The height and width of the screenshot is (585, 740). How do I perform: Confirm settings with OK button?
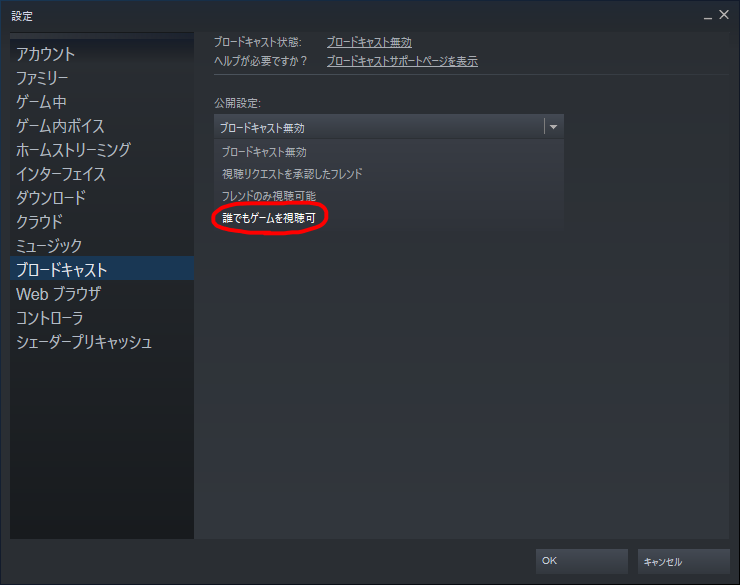pos(581,561)
